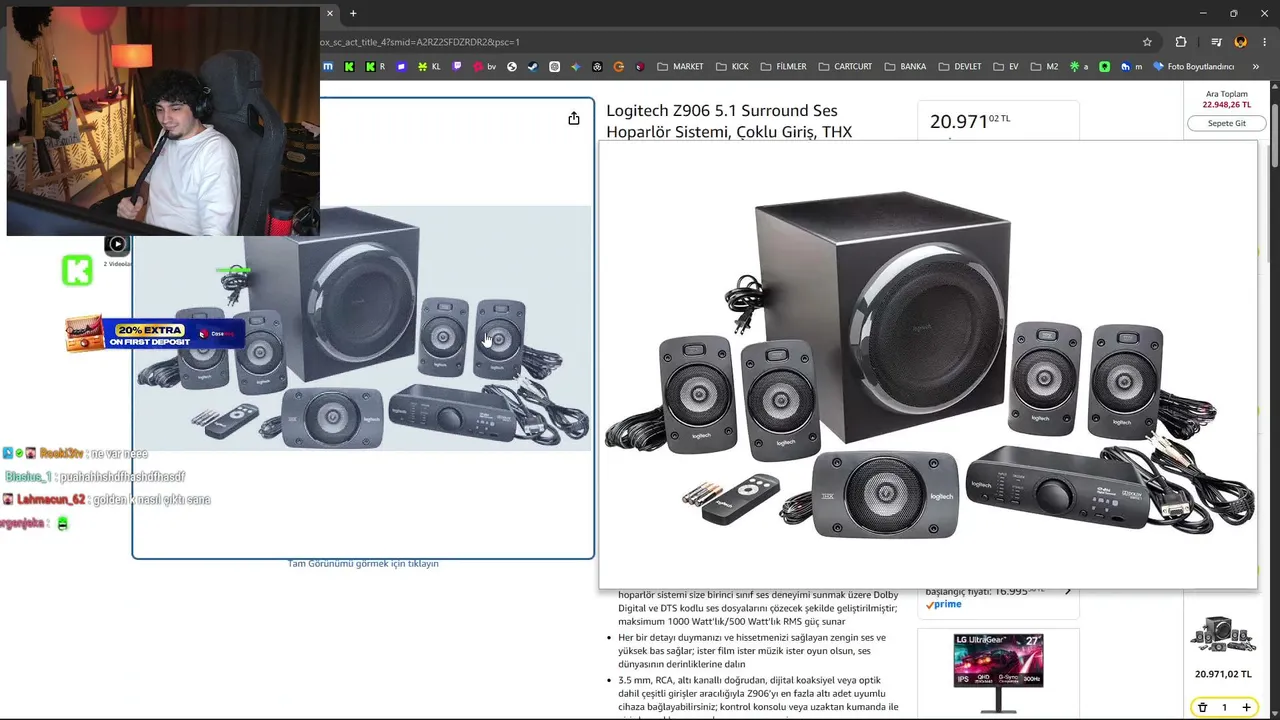
Task: Open the white globe bookmark icon
Action: pos(512,67)
